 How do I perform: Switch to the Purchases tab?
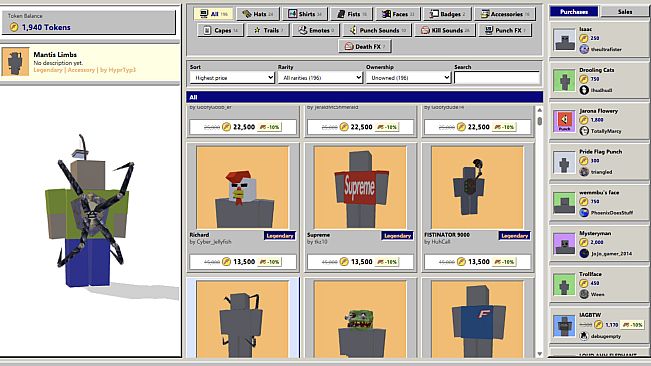pyautogui.click(x=574, y=12)
